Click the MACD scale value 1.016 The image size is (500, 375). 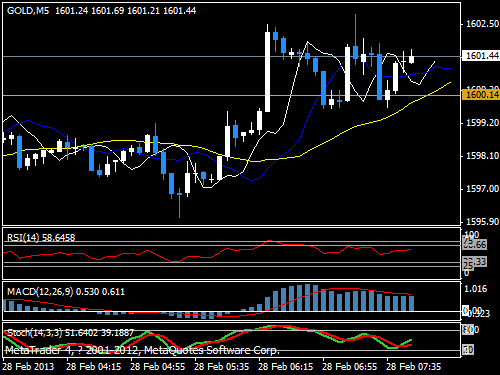[x=475, y=289]
